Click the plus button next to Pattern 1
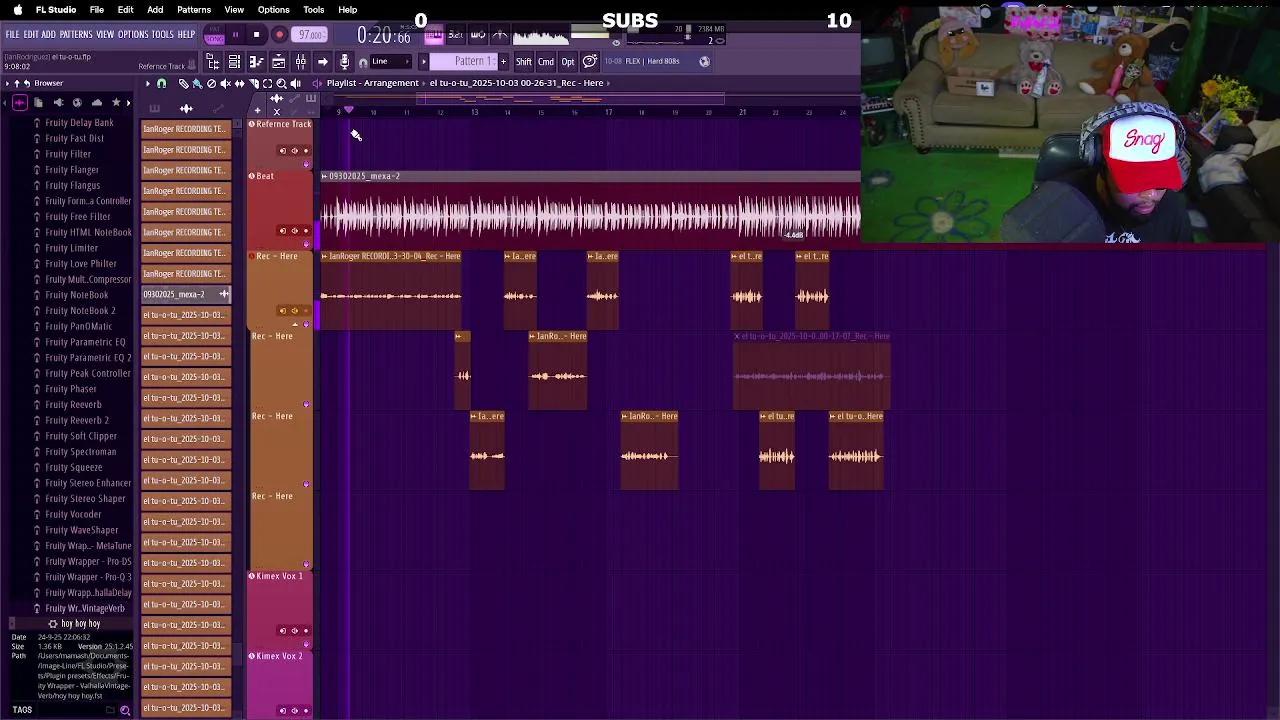 point(503,61)
